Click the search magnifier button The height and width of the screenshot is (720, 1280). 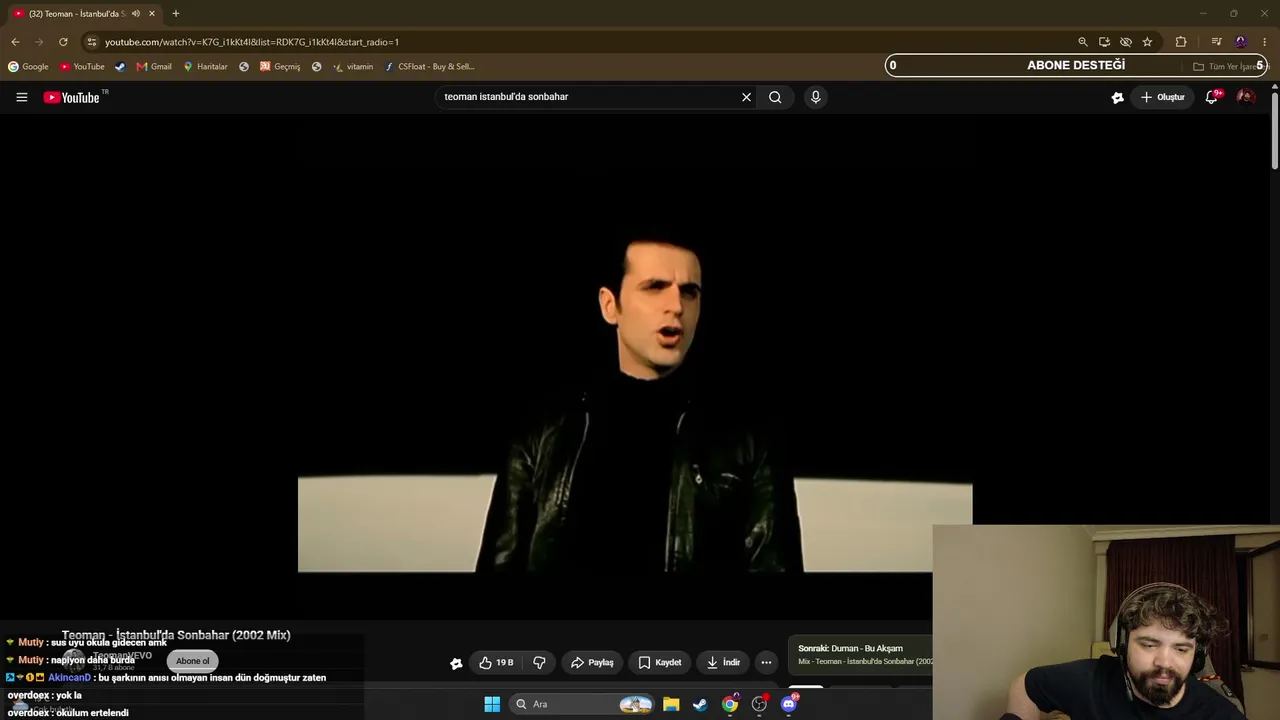pyautogui.click(x=775, y=97)
